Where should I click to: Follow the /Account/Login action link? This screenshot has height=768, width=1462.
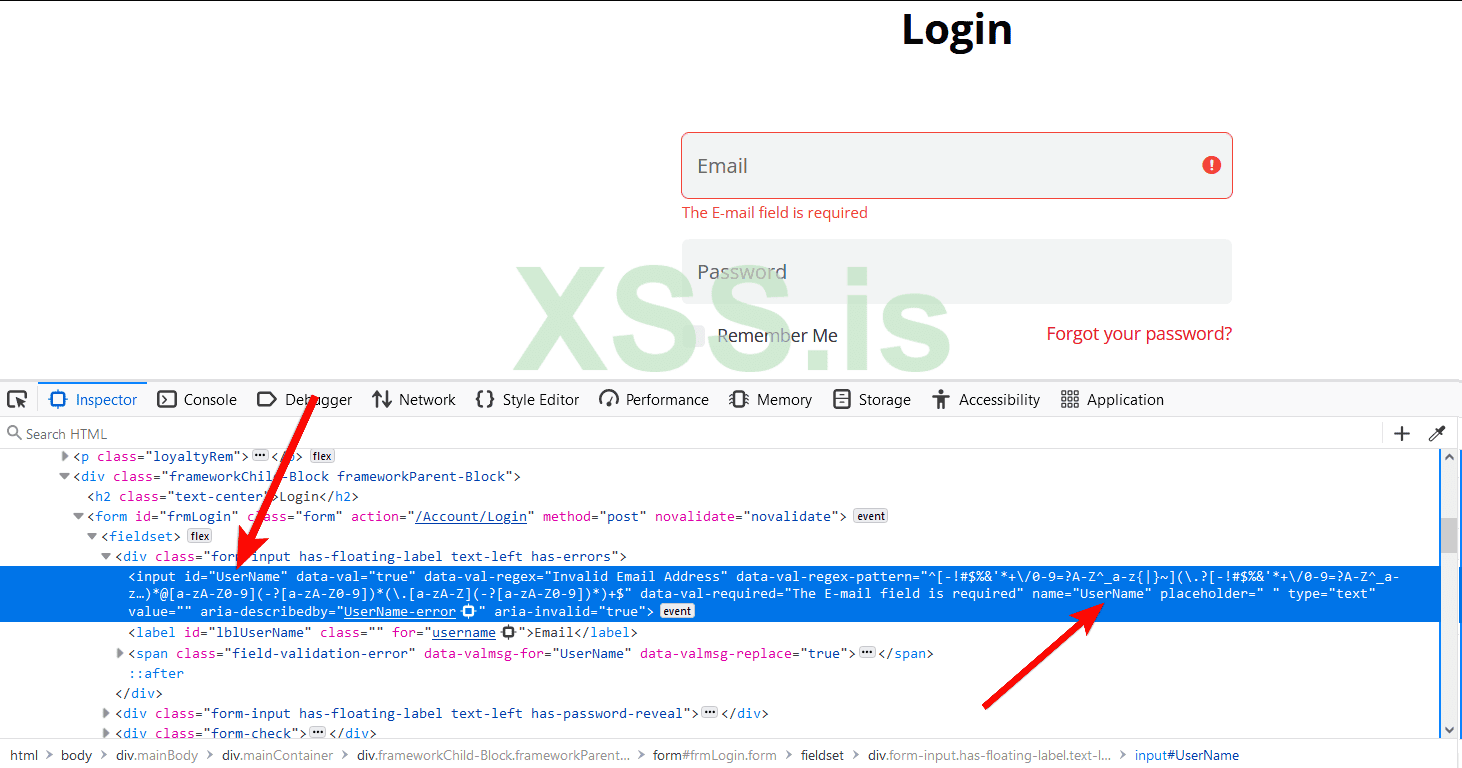point(471,516)
